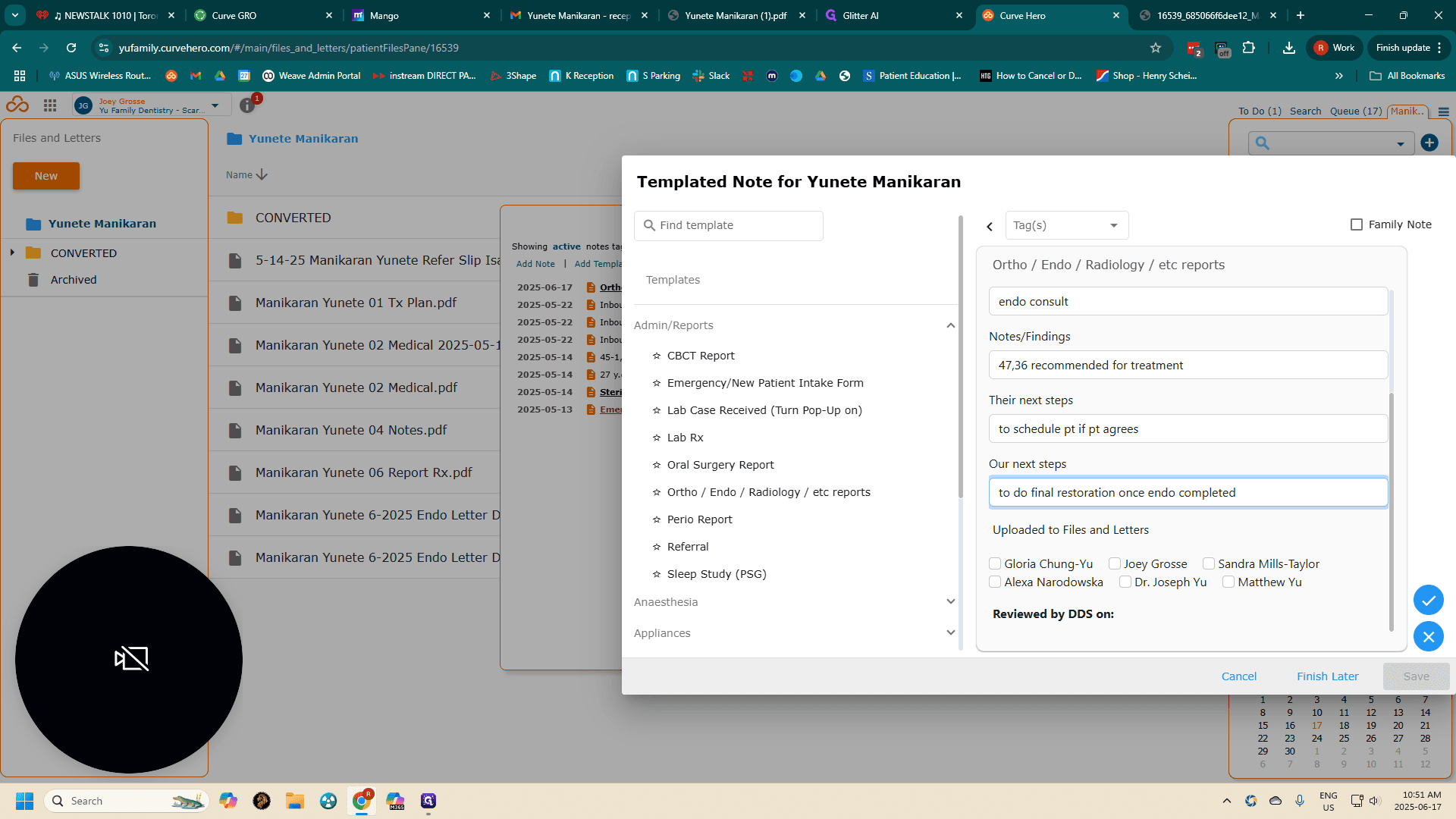Image resolution: width=1456 pixels, height=819 pixels.
Task: Select the Oral Surgery Report template
Action: coord(720,465)
